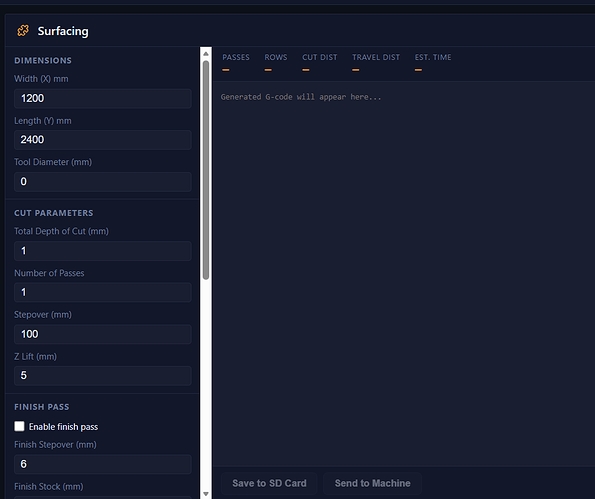The height and width of the screenshot is (499, 595).
Task: Click the TRAVEL DIST stat label
Action: tap(376, 57)
